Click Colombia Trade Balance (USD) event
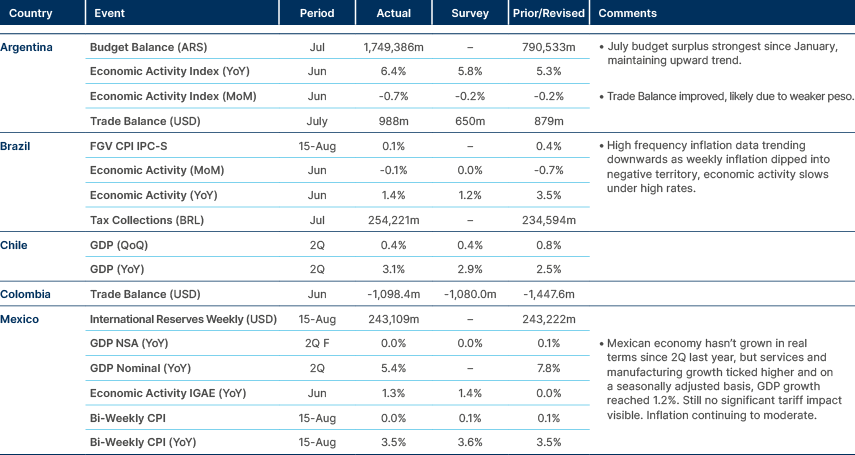Viewport: 855px width, 455px height. [145, 294]
